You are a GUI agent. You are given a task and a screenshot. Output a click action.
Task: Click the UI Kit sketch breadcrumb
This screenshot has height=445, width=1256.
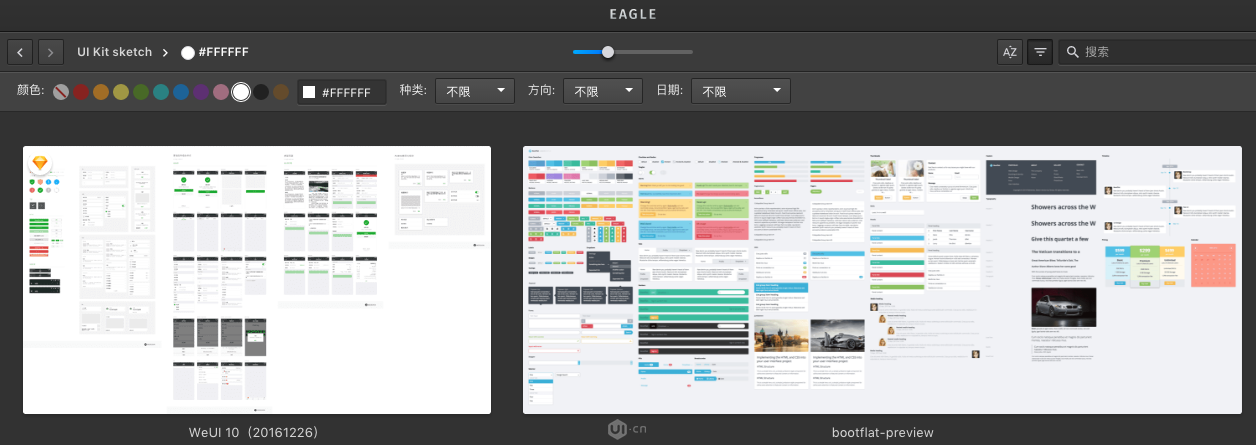[114, 52]
